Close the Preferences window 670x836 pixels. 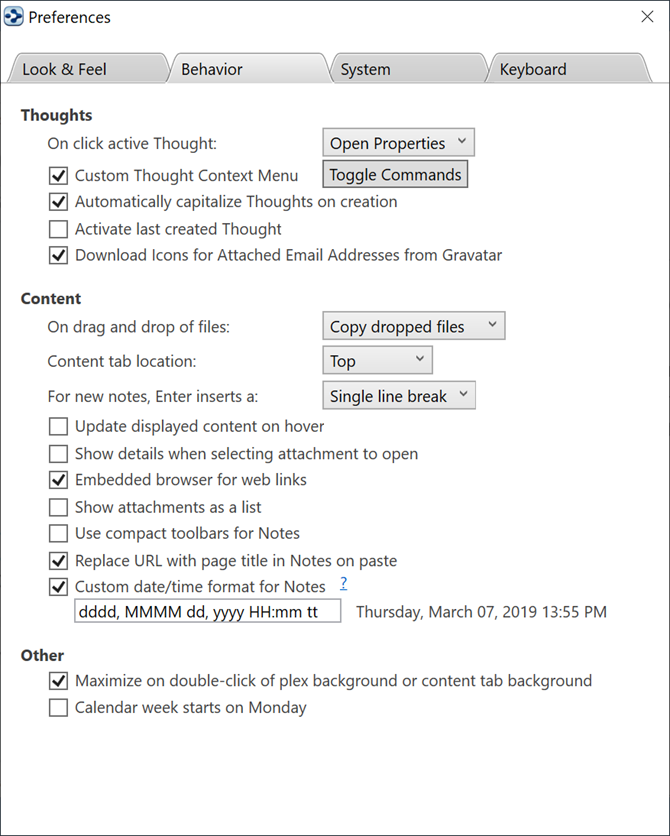(647, 17)
